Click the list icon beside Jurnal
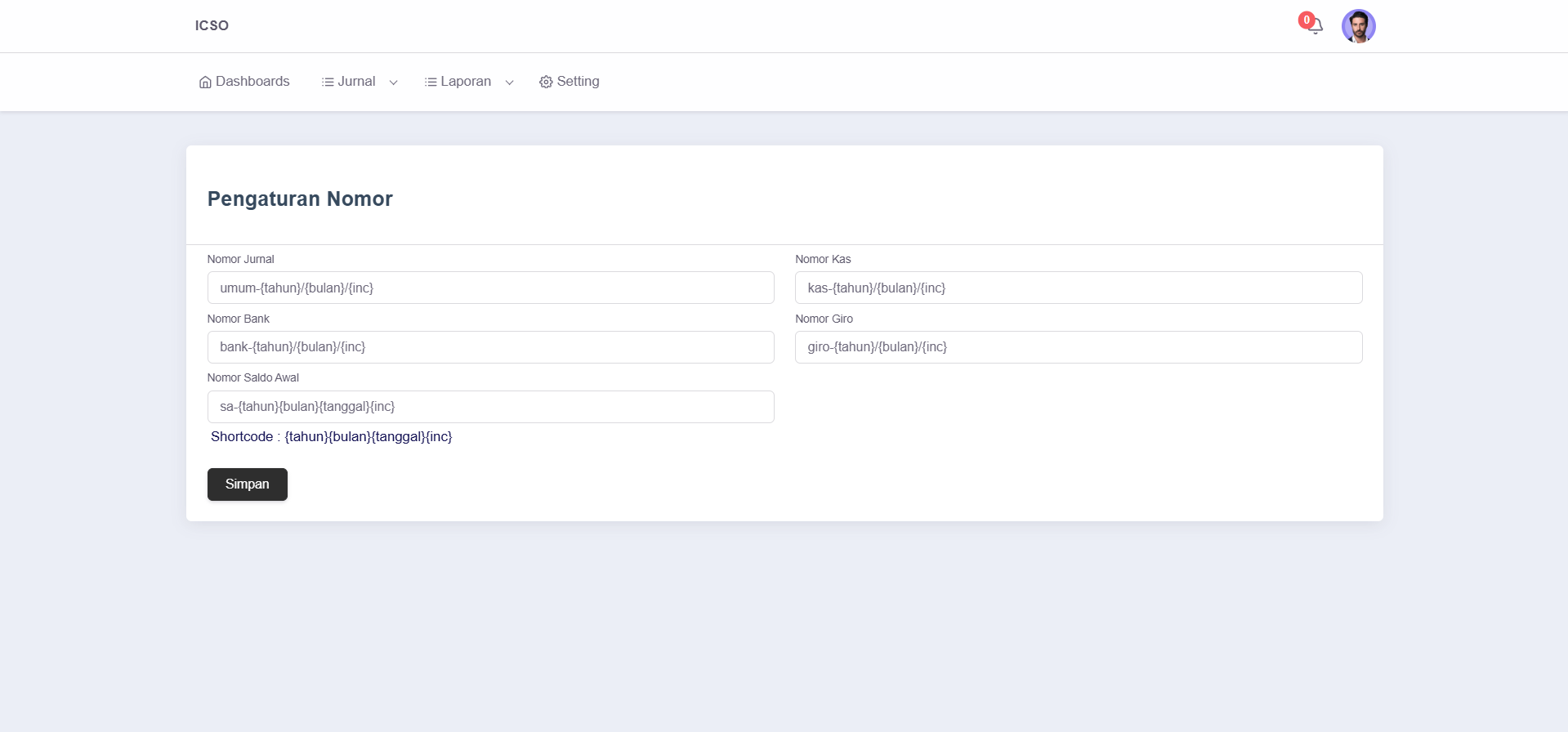 [328, 83]
